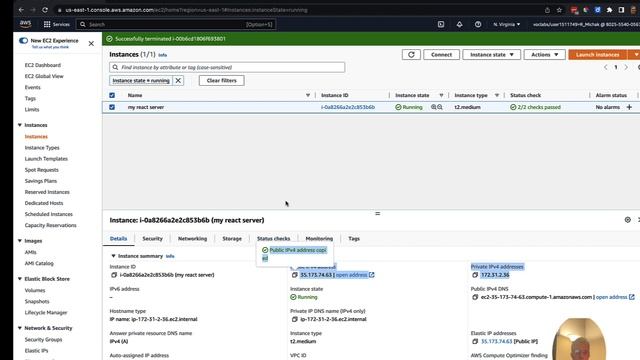Screen dimensions: 640x360
Task: Go back in browser history
Action: tap(21, 10)
